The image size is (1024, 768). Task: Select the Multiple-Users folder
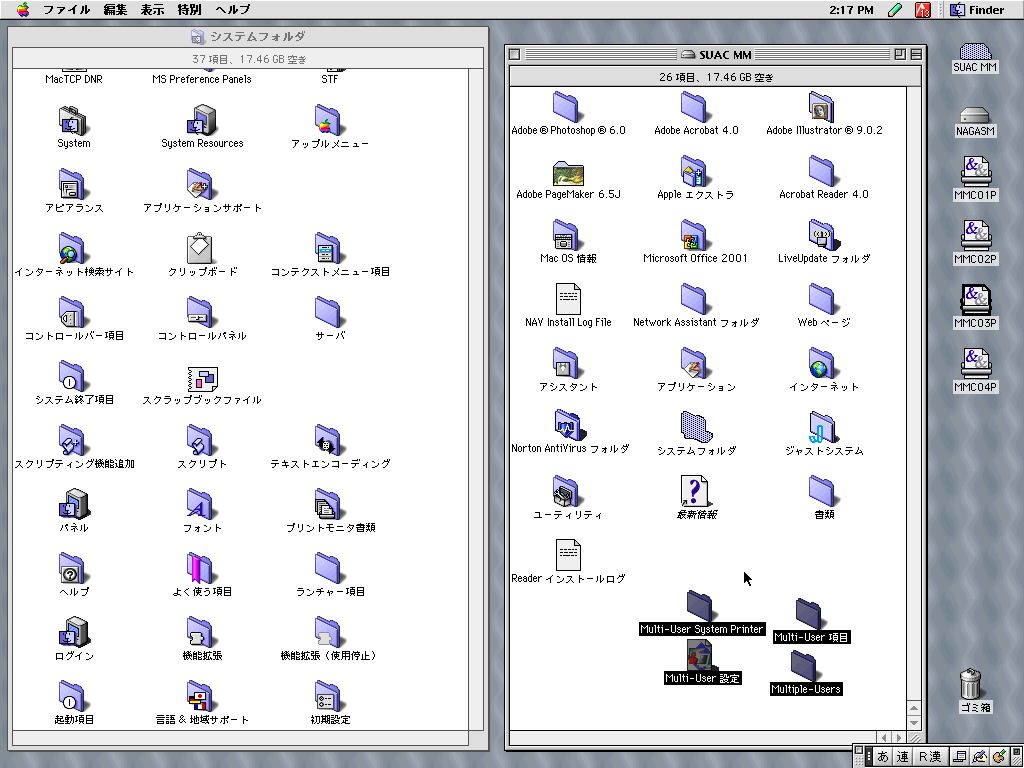click(805, 666)
